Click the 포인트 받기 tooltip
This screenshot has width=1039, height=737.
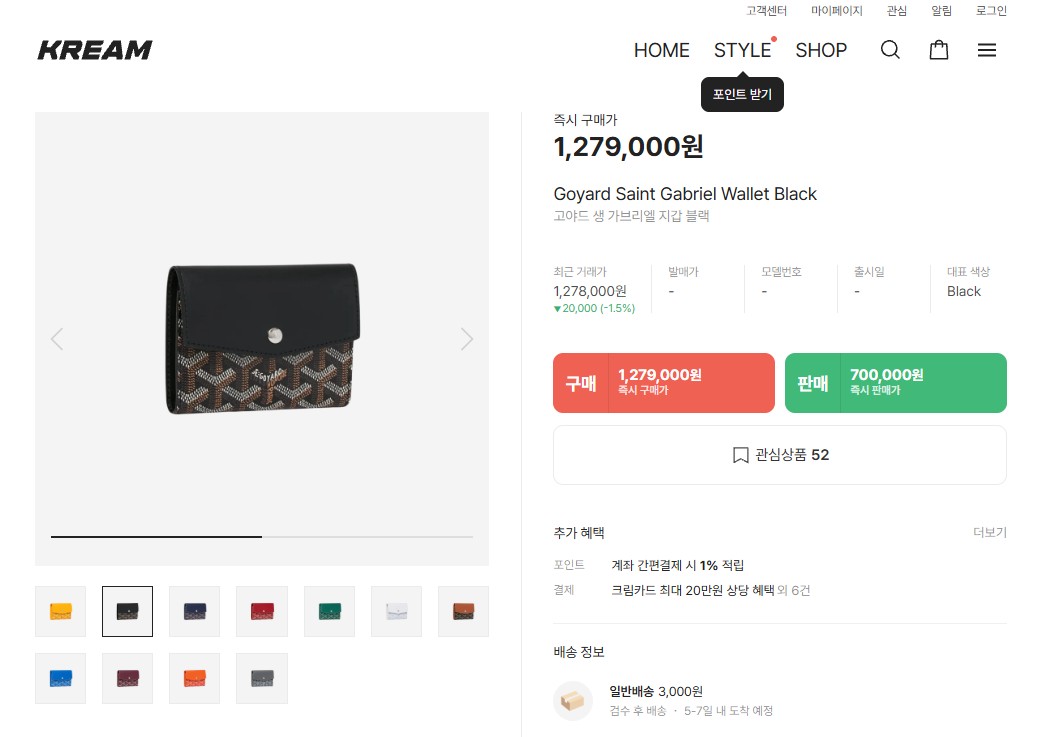click(x=742, y=95)
